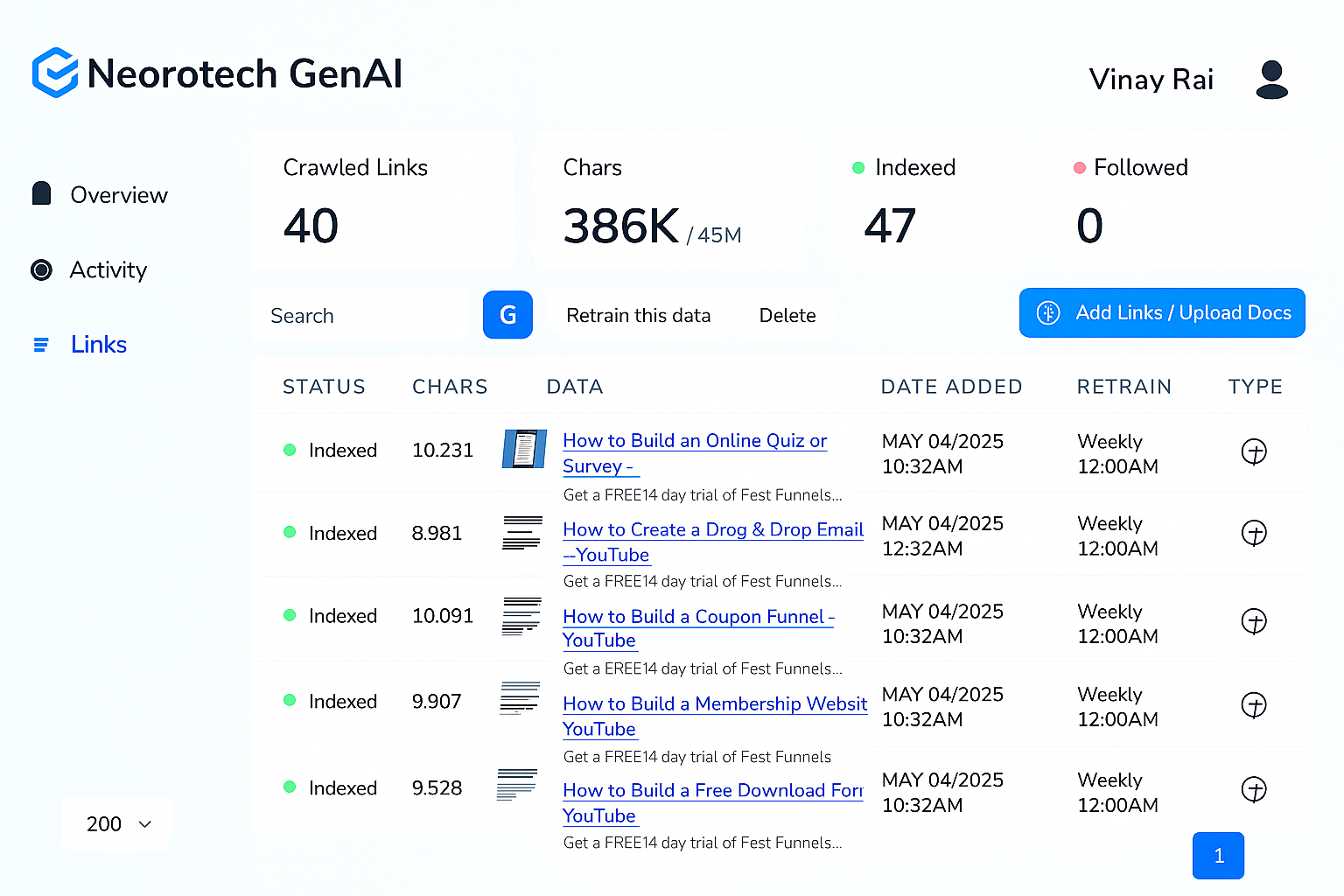
Task: Click the Drag & Drop Email row icon
Action: [x=522, y=532]
